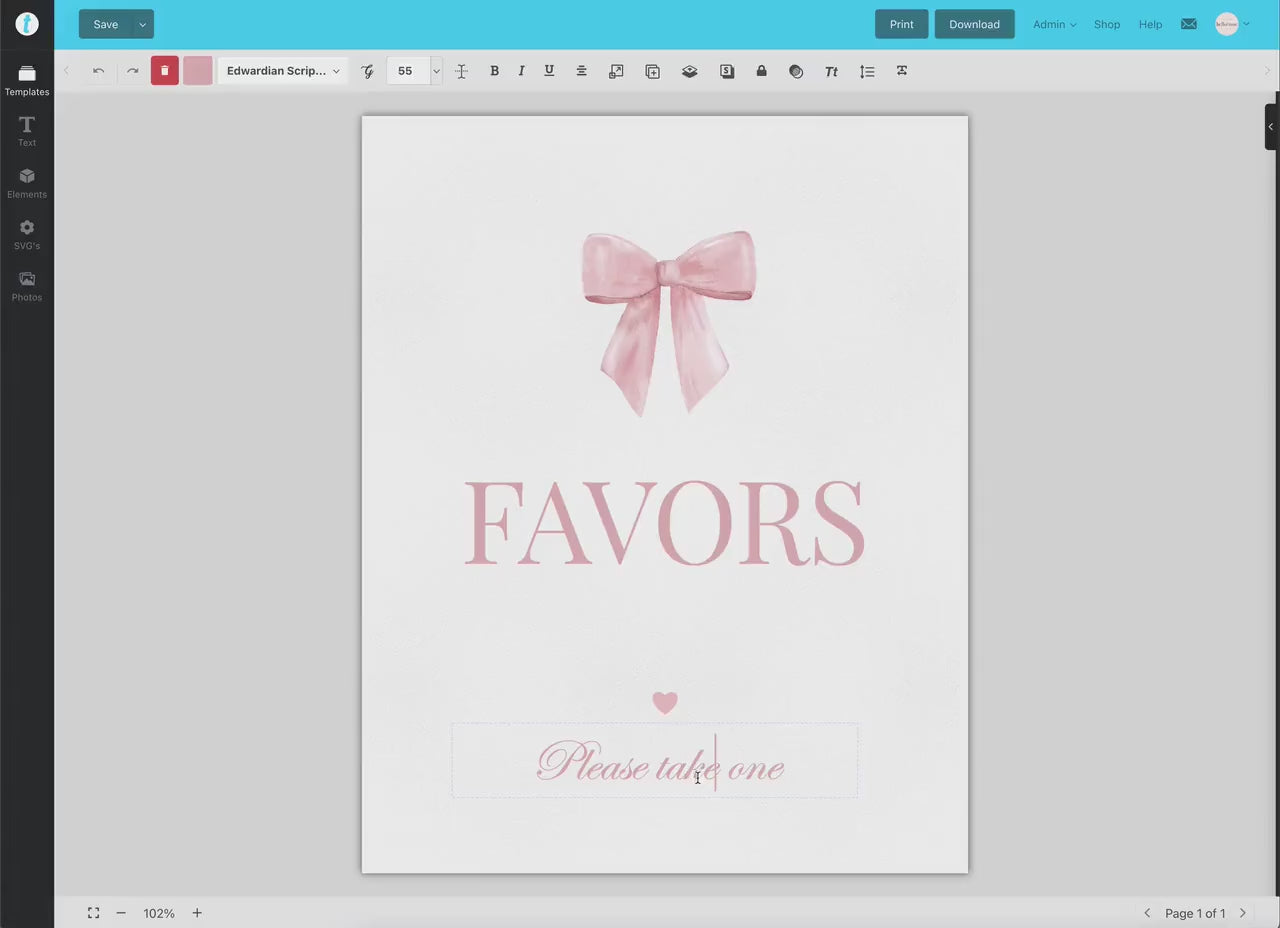Click the Download button

pos(974,24)
